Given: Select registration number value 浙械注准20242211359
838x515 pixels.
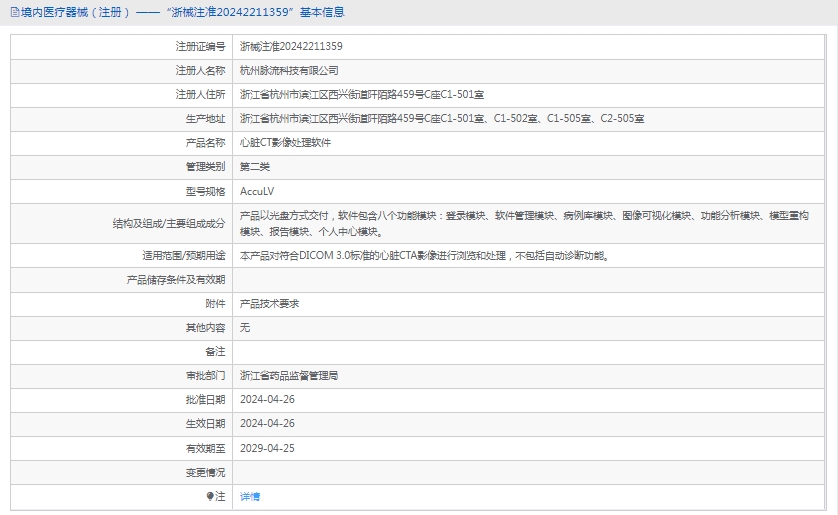Looking at the screenshot, I should (x=291, y=46).
